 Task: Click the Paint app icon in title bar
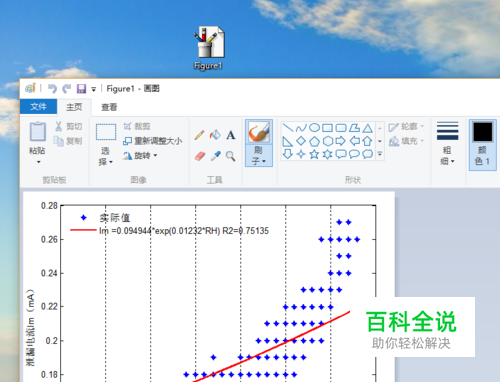30,88
